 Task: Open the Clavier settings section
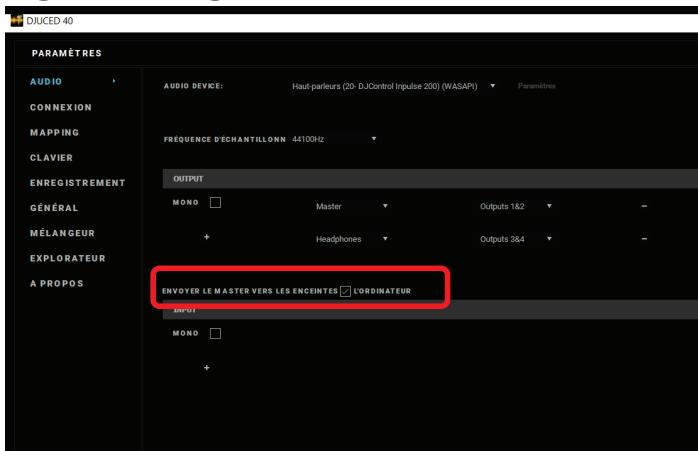coord(52,158)
